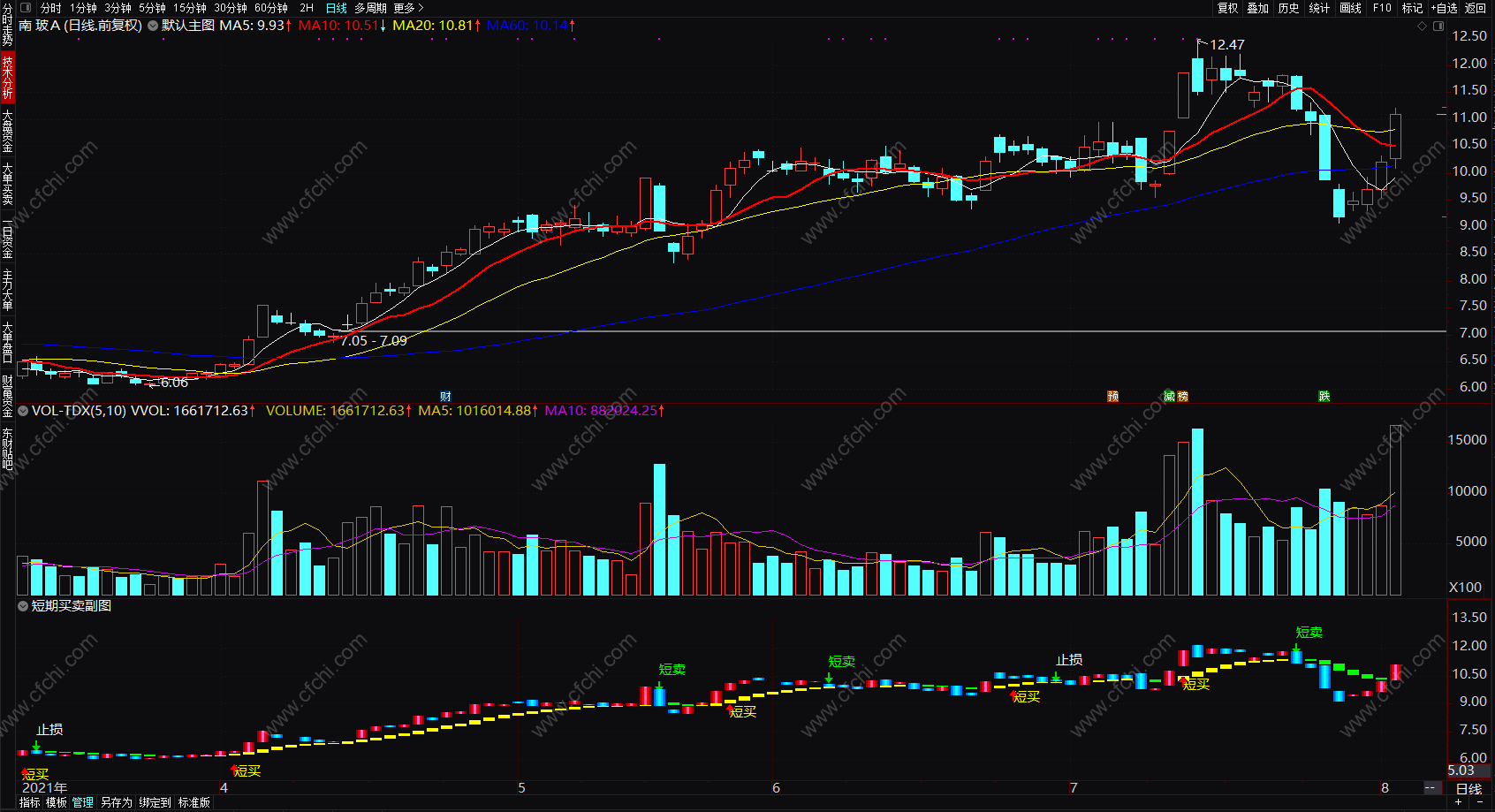This screenshot has width=1495, height=812.
Task: Click the 财 event marker on chart
Action: [x=445, y=397]
